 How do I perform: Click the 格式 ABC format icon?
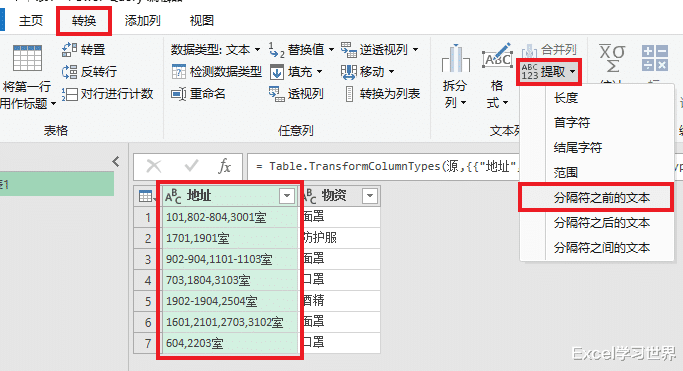coord(497,56)
